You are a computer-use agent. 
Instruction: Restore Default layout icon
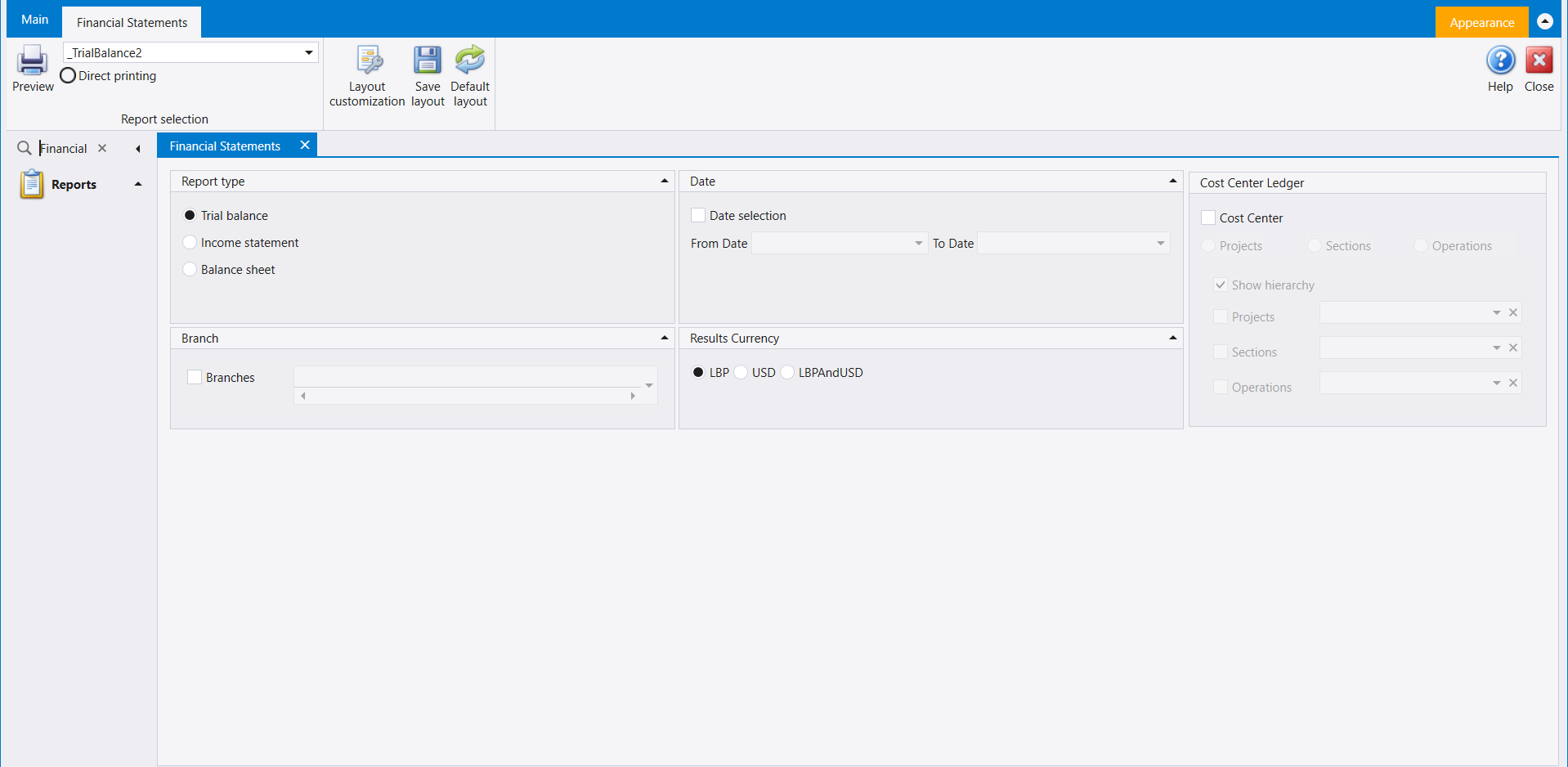470,61
